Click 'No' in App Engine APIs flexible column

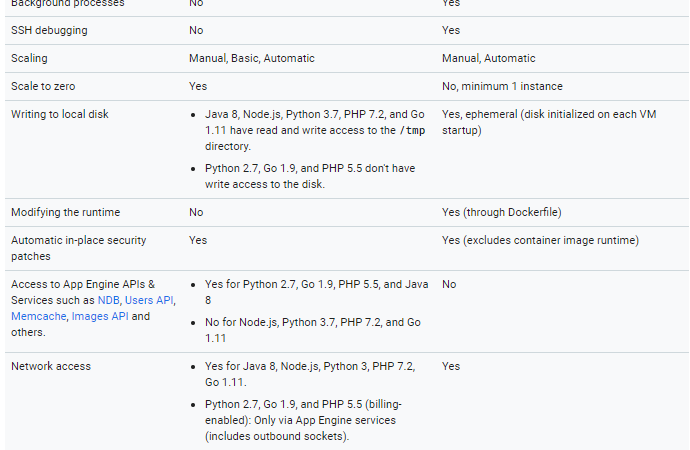(x=449, y=284)
